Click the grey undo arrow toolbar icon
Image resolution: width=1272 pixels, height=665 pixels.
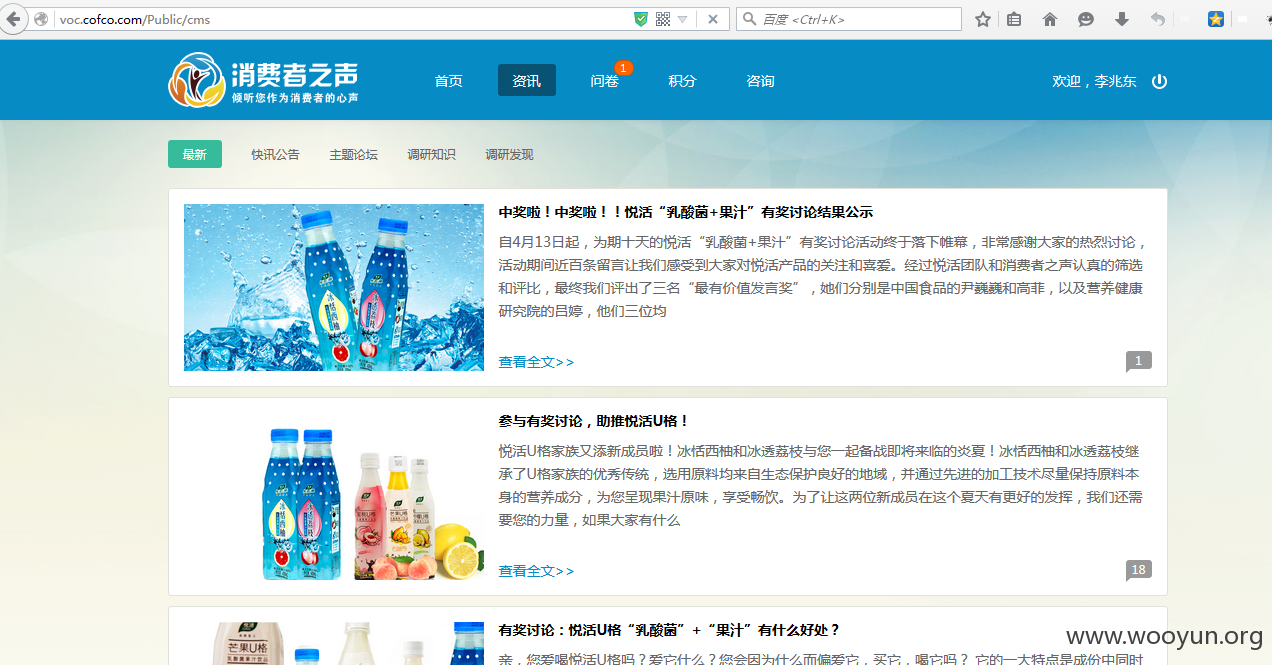pyautogui.click(x=1157, y=19)
